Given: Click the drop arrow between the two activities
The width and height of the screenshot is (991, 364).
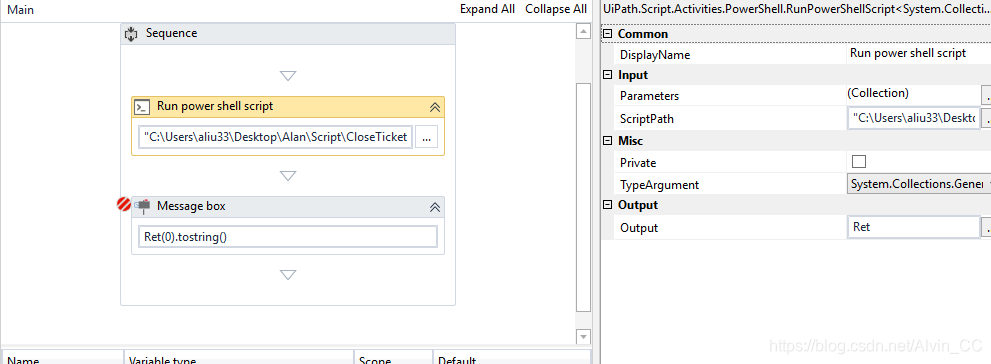Looking at the screenshot, I should coord(288,176).
